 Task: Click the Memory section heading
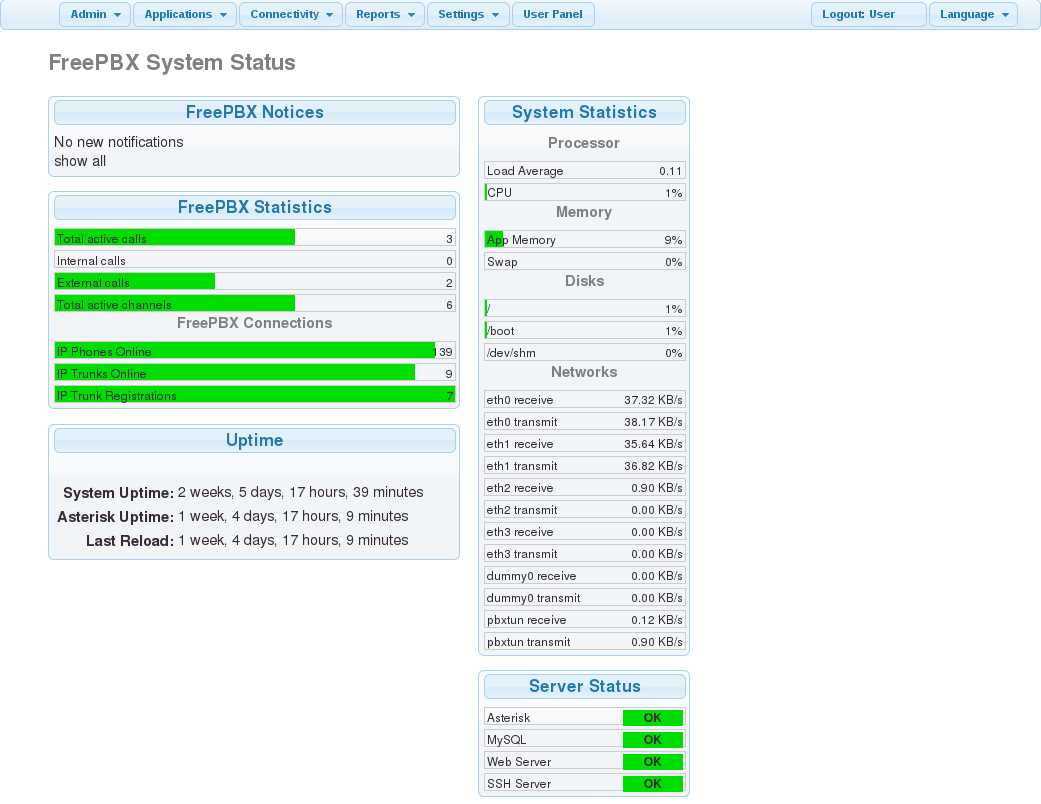pos(584,212)
